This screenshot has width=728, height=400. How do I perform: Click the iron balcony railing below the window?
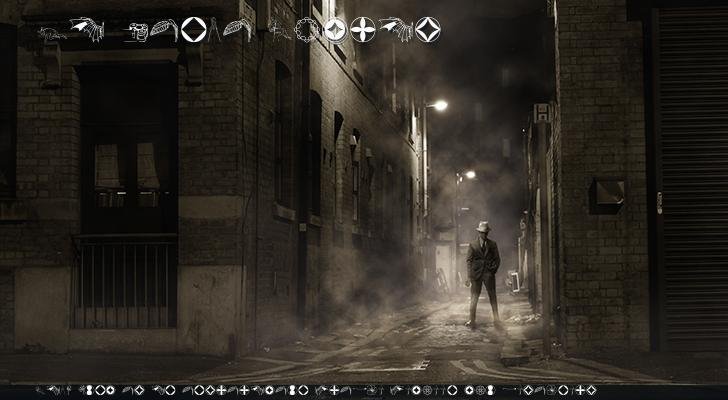(x=125, y=282)
